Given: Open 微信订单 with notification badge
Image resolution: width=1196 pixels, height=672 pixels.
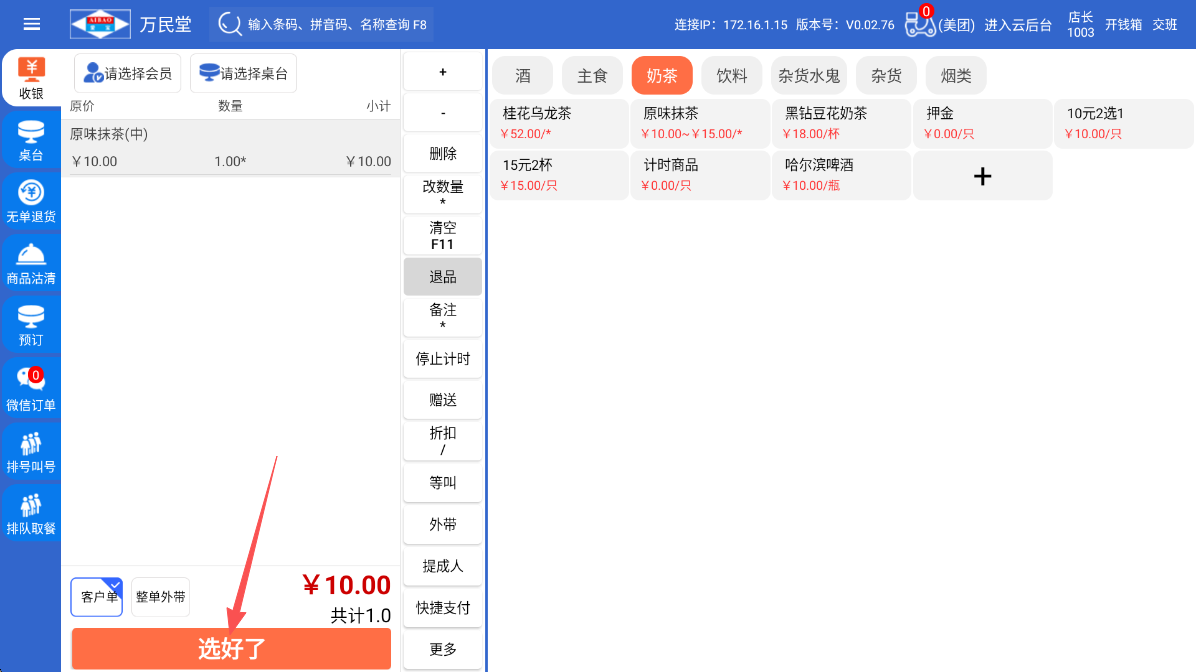Looking at the screenshot, I should [x=30, y=390].
